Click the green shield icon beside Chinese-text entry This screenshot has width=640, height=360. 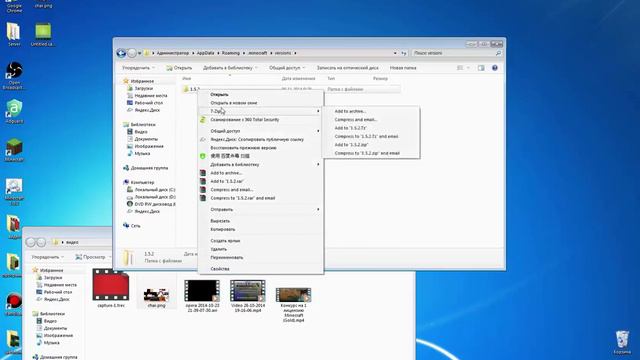(x=203, y=156)
